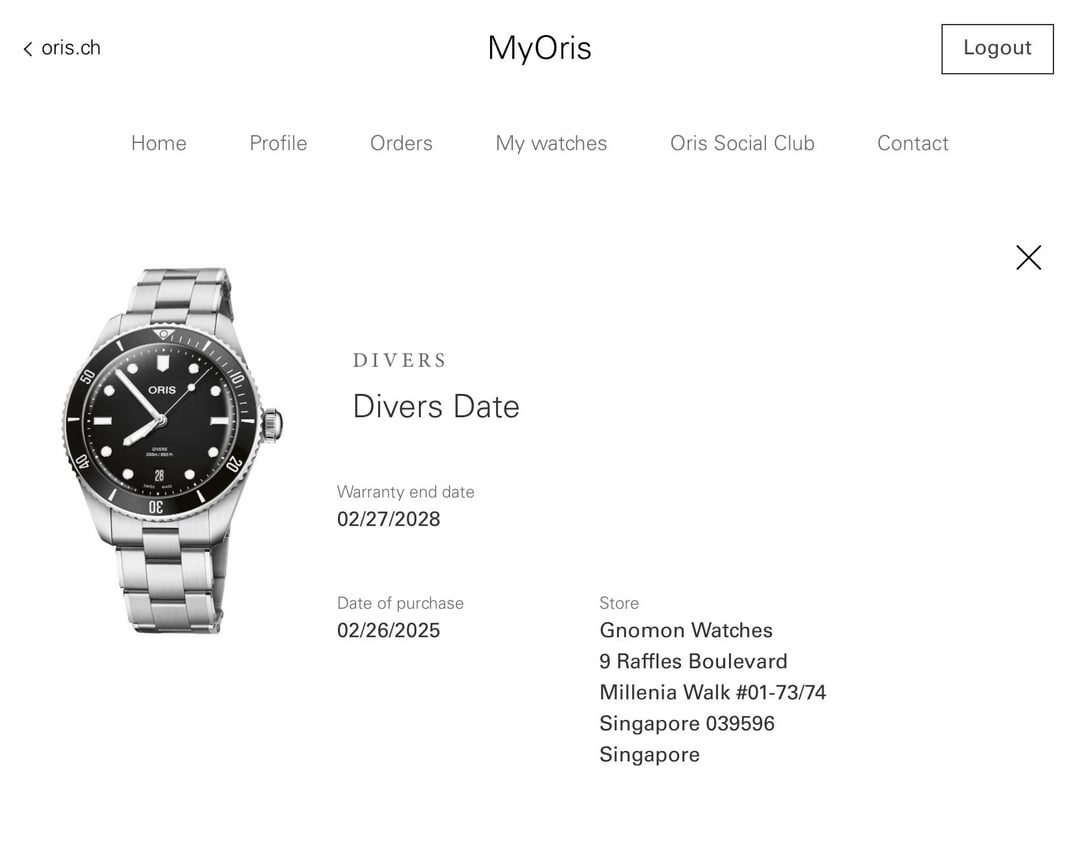
Task: Click the Gnomon Watches store name
Action: 686,630
